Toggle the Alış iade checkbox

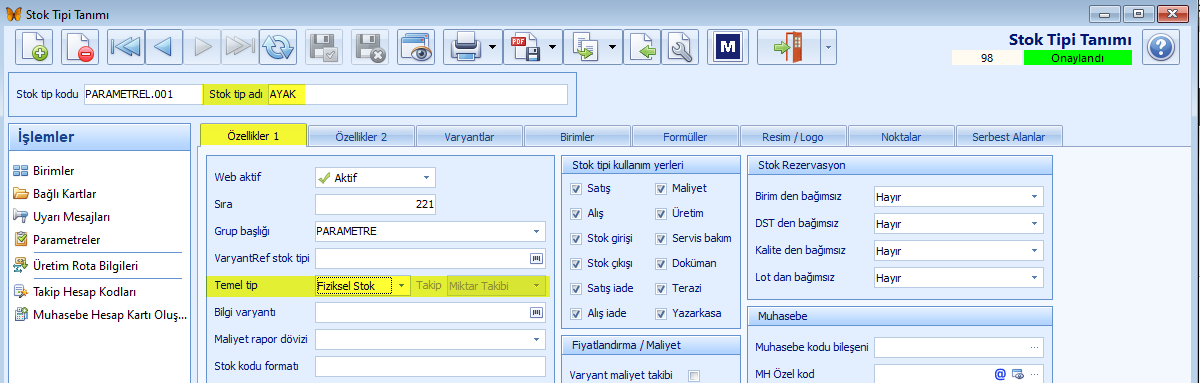coord(576,313)
